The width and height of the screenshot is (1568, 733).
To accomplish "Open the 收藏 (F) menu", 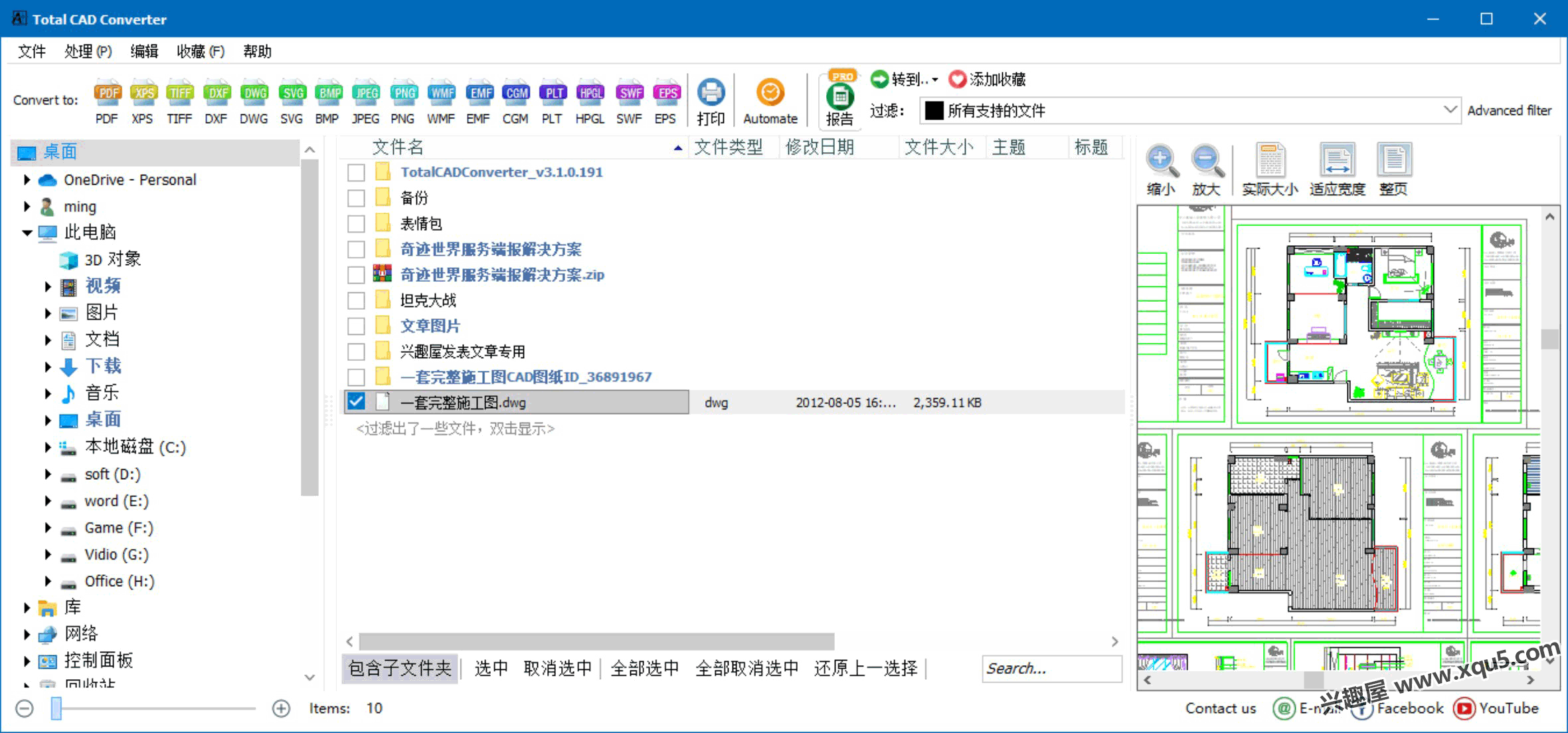I will (x=201, y=51).
